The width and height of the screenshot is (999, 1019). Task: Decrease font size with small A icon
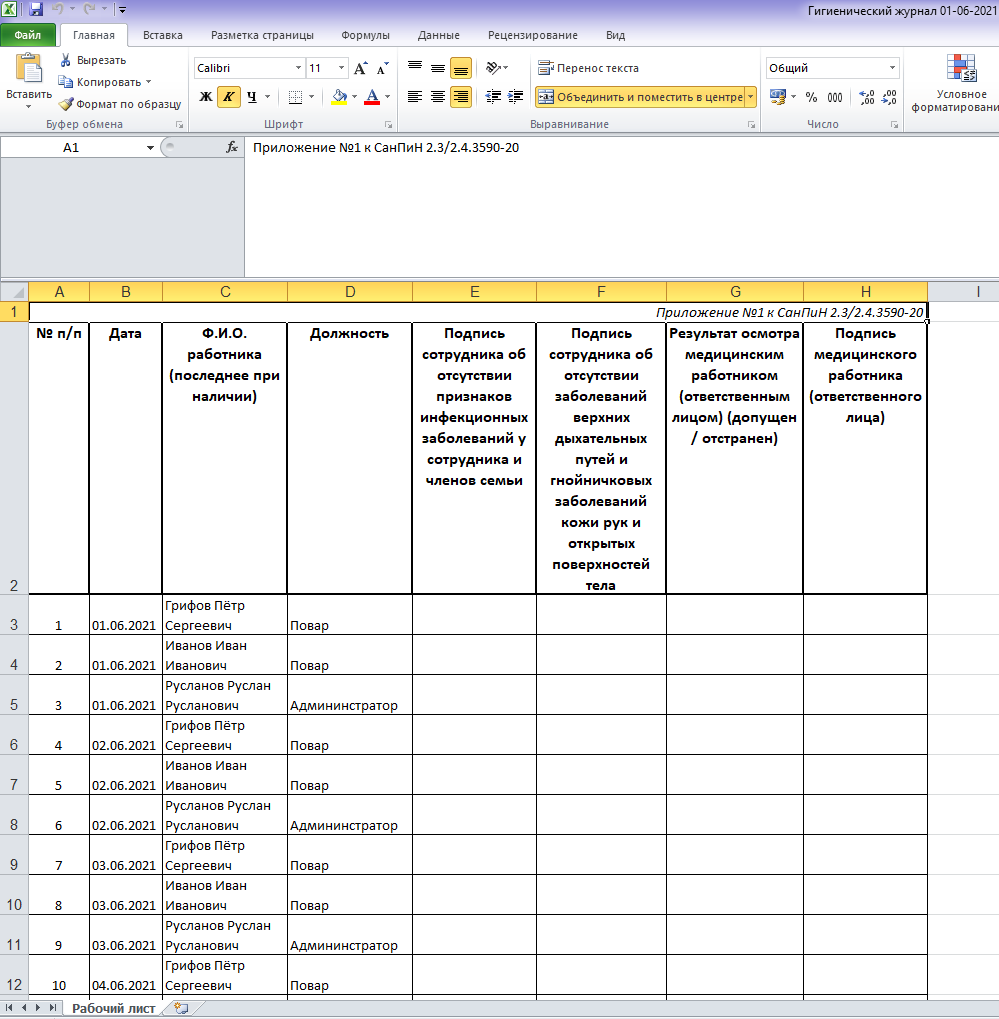coord(383,68)
